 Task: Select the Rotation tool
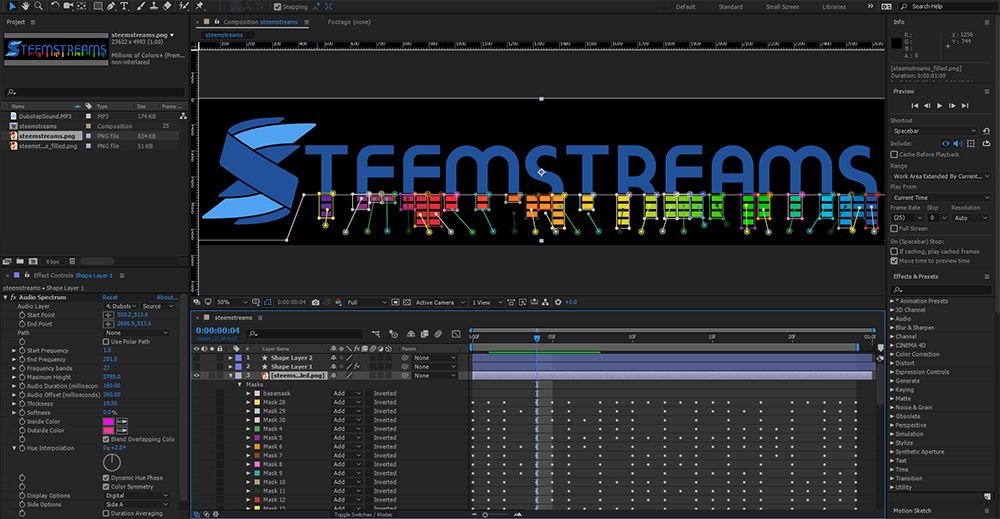[55, 6]
